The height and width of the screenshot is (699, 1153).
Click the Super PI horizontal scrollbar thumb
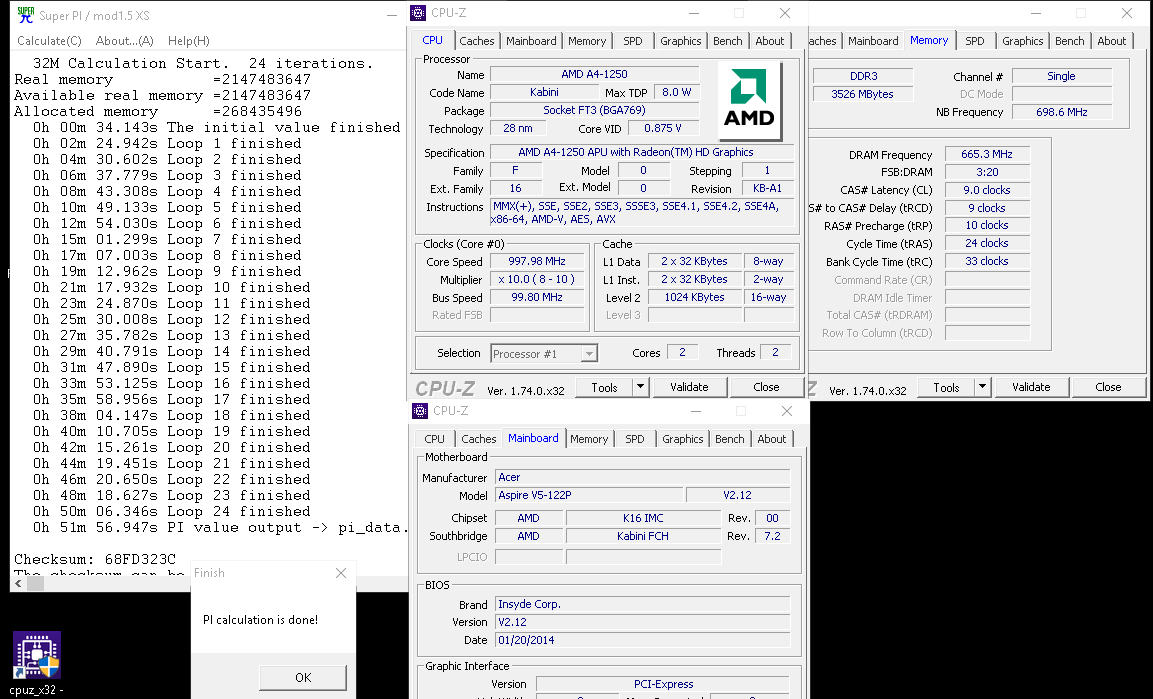35,584
